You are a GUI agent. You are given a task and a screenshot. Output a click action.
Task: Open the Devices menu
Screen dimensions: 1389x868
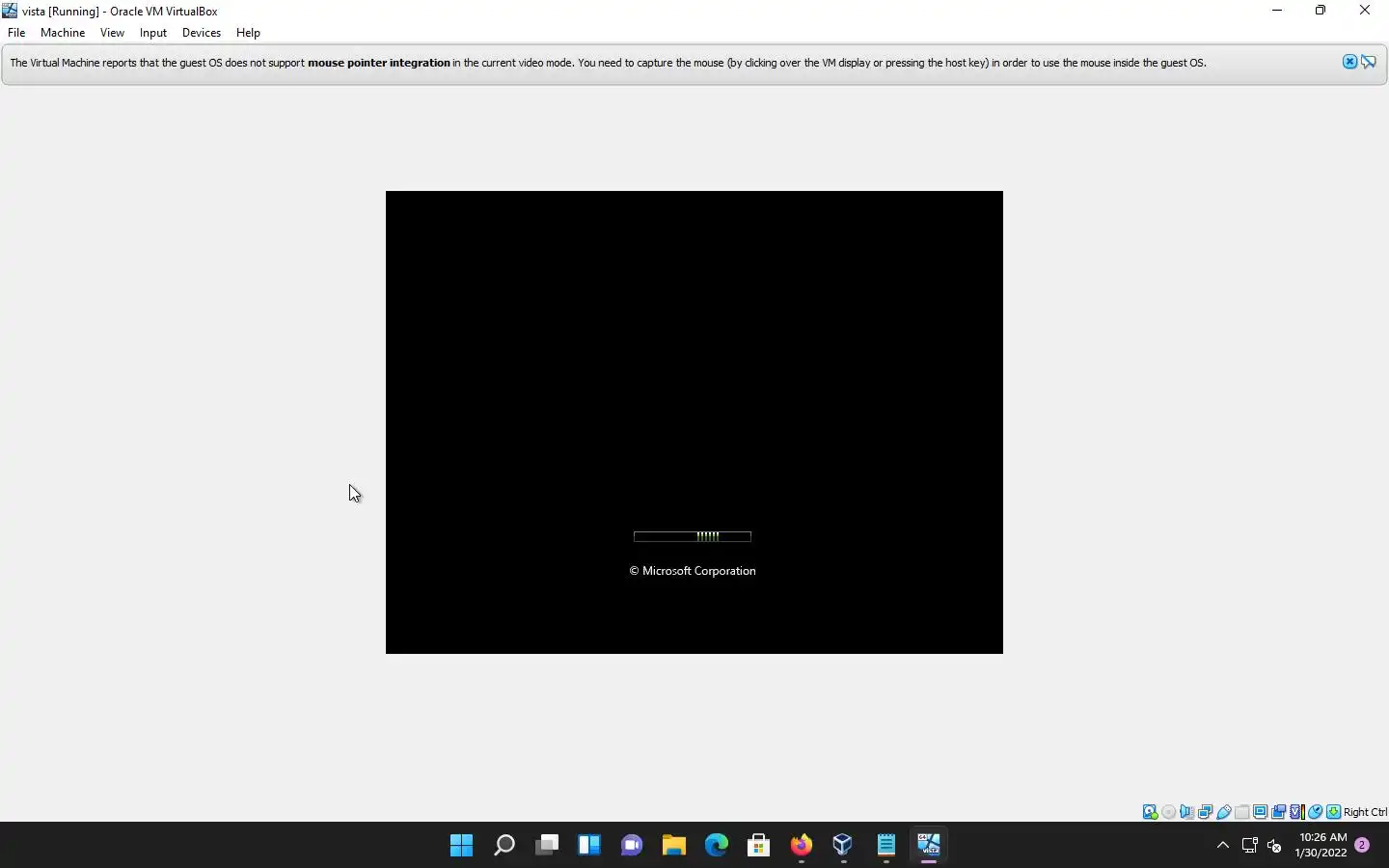[x=202, y=33]
